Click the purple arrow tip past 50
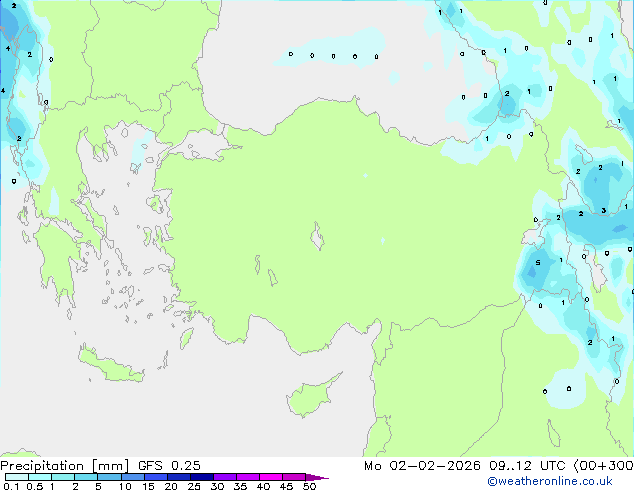 coord(317,477)
